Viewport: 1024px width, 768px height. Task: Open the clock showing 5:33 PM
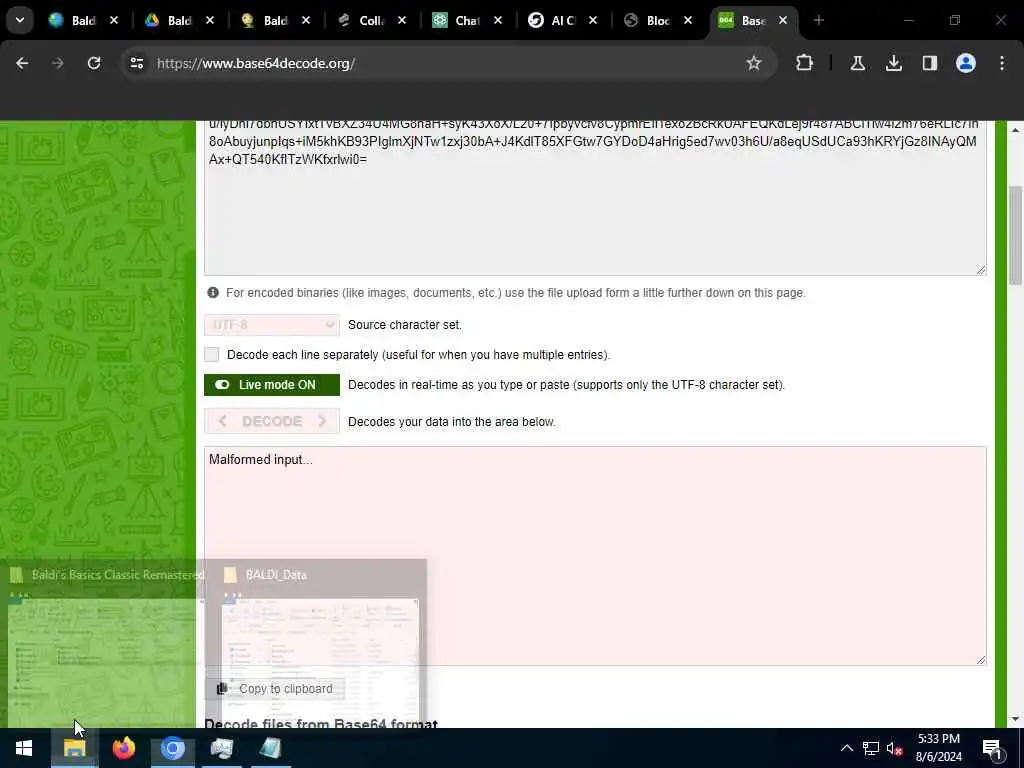[x=938, y=748]
